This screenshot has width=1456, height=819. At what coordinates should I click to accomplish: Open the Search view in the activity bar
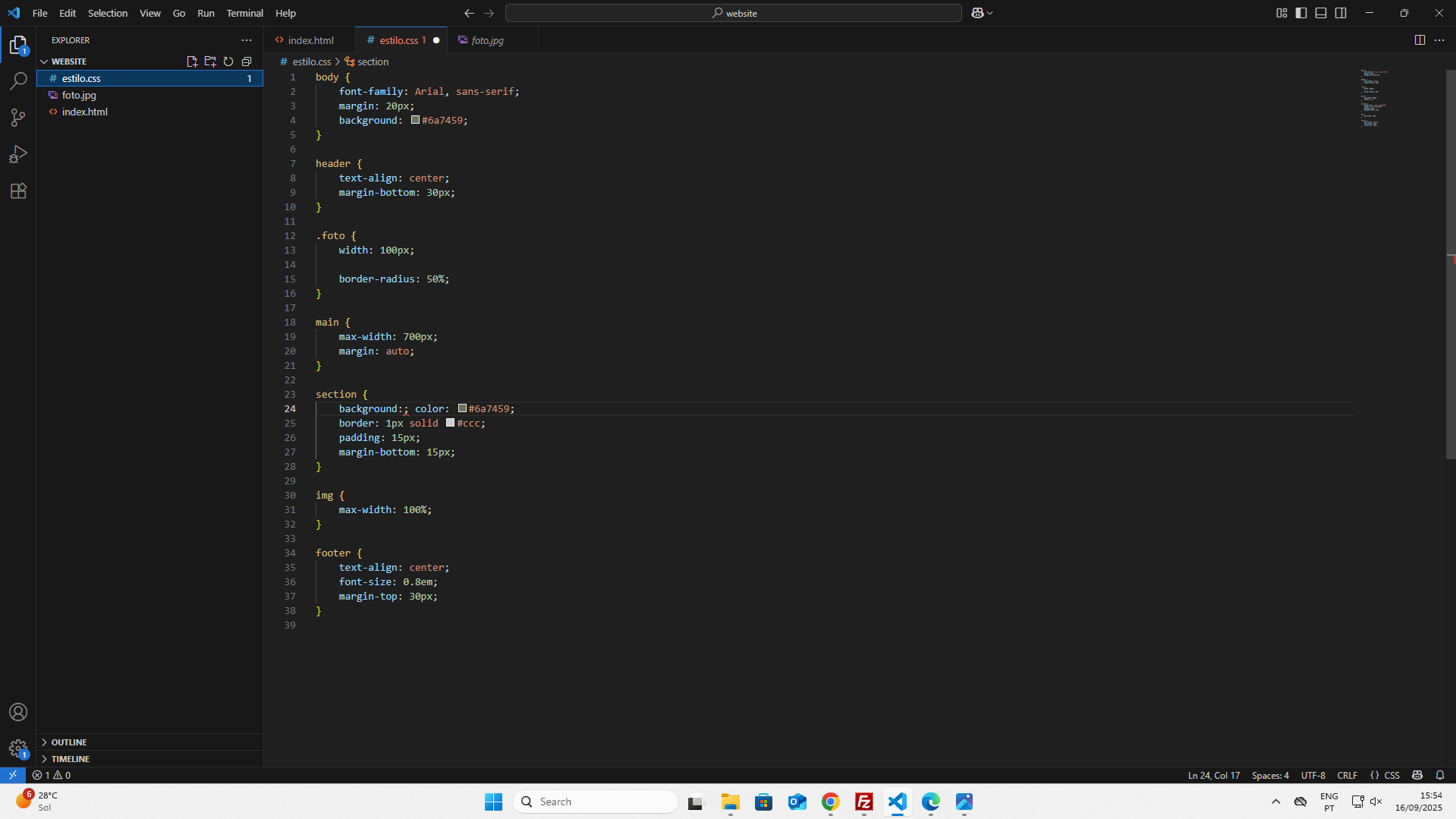pyautogui.click(x=18, y=80)
